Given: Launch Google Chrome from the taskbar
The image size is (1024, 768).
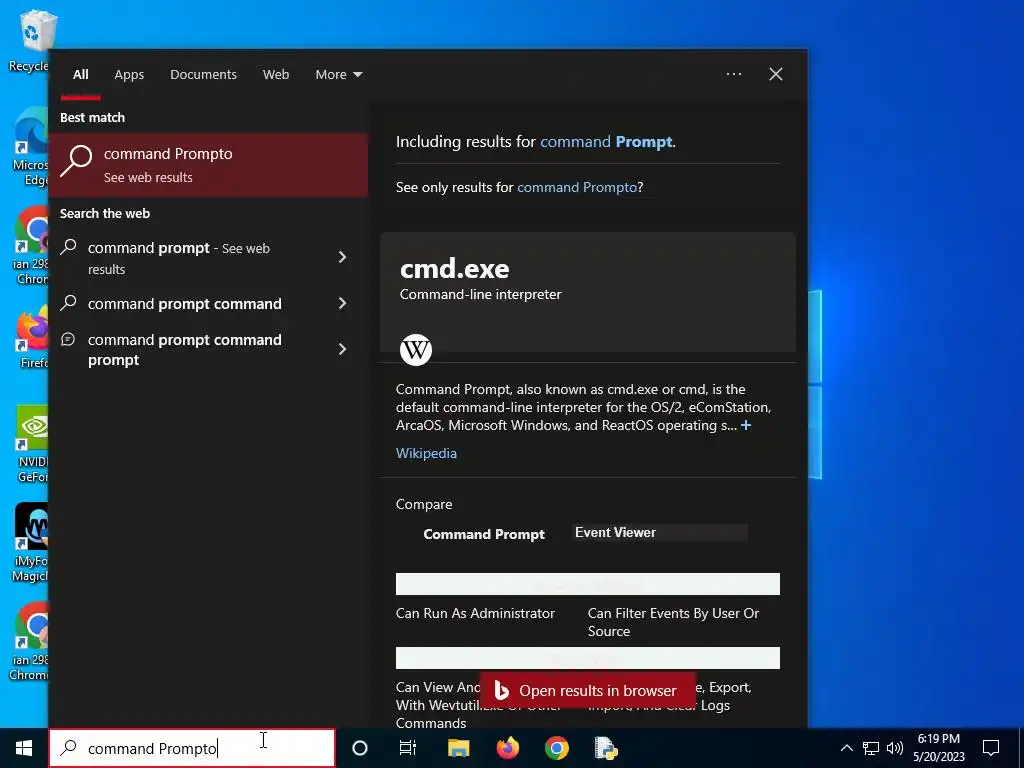Looking at the screenshot, I should 557,748.
